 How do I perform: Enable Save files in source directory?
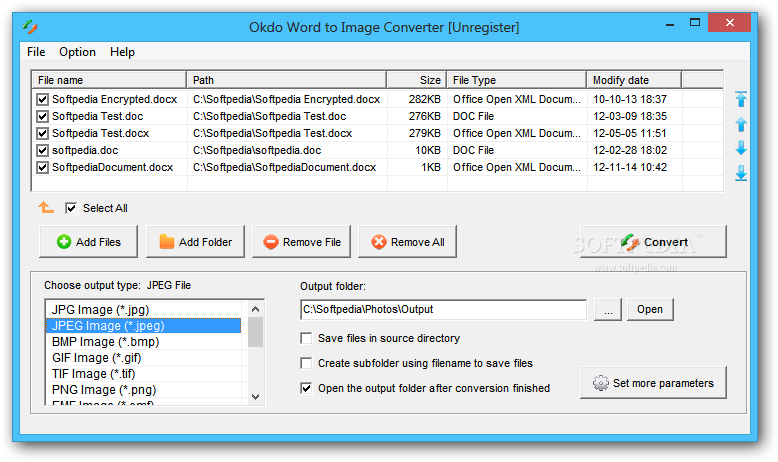[306, 338]
